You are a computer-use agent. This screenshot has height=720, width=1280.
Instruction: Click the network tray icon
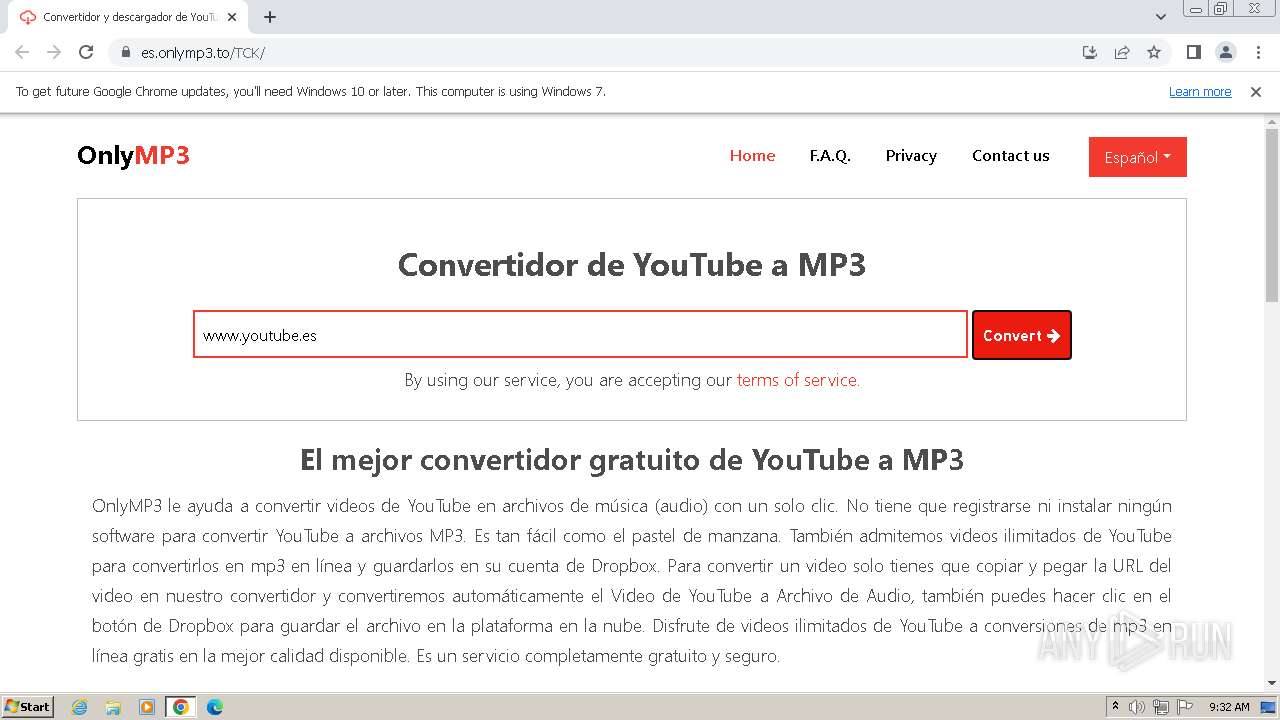[1161, 707]
